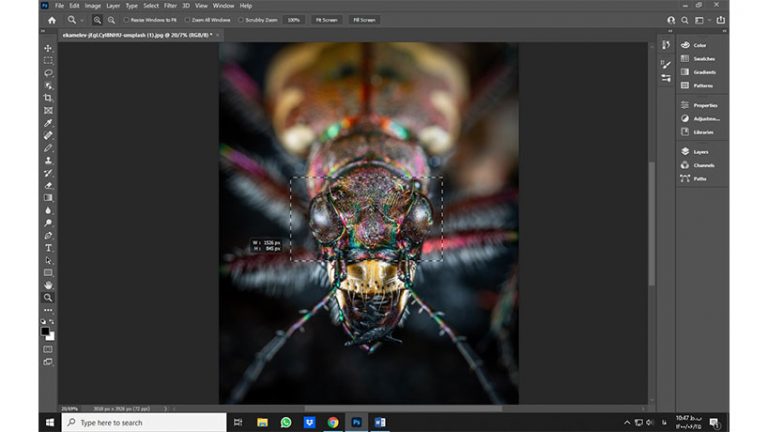
Task: Enable Resize Windows to Fit checkbox
Action: click(x=126, y=20)
